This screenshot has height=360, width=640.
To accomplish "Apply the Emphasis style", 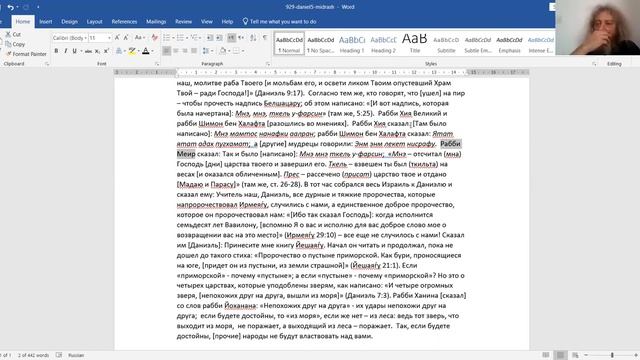I will (509, 44).
